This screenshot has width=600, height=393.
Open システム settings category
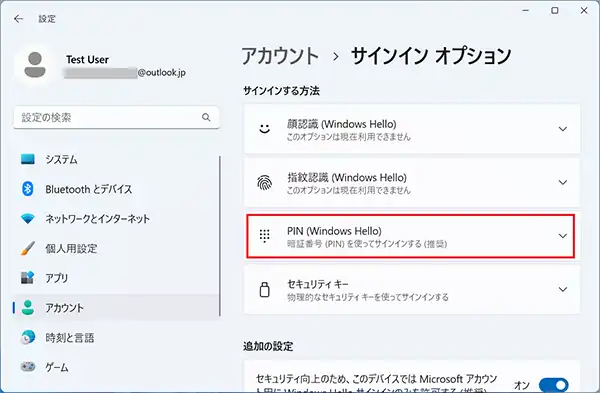(x=116, y=159)
